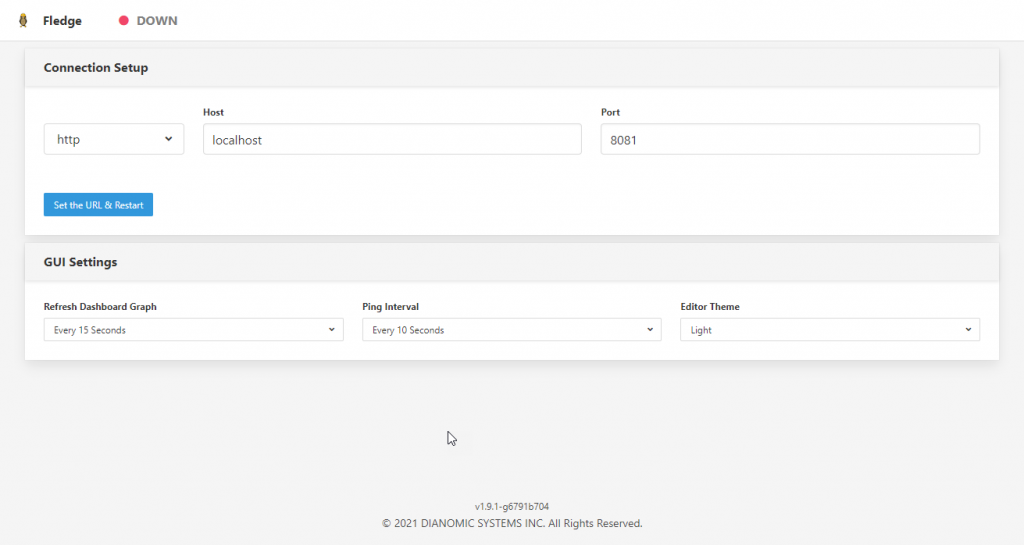Screen dimensions: 1024x545
Task: Click the Dianomic Systems copyright footer text
Action: tap(512, 523)
